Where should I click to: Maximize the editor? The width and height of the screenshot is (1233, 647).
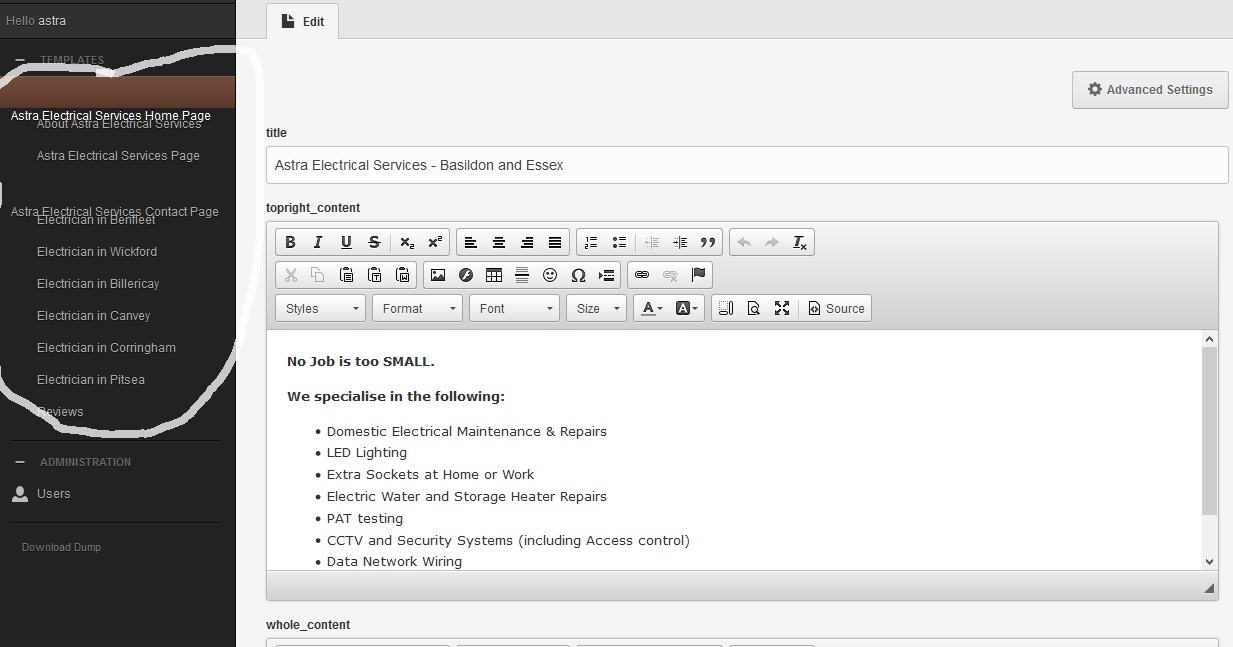coord(782,308)
